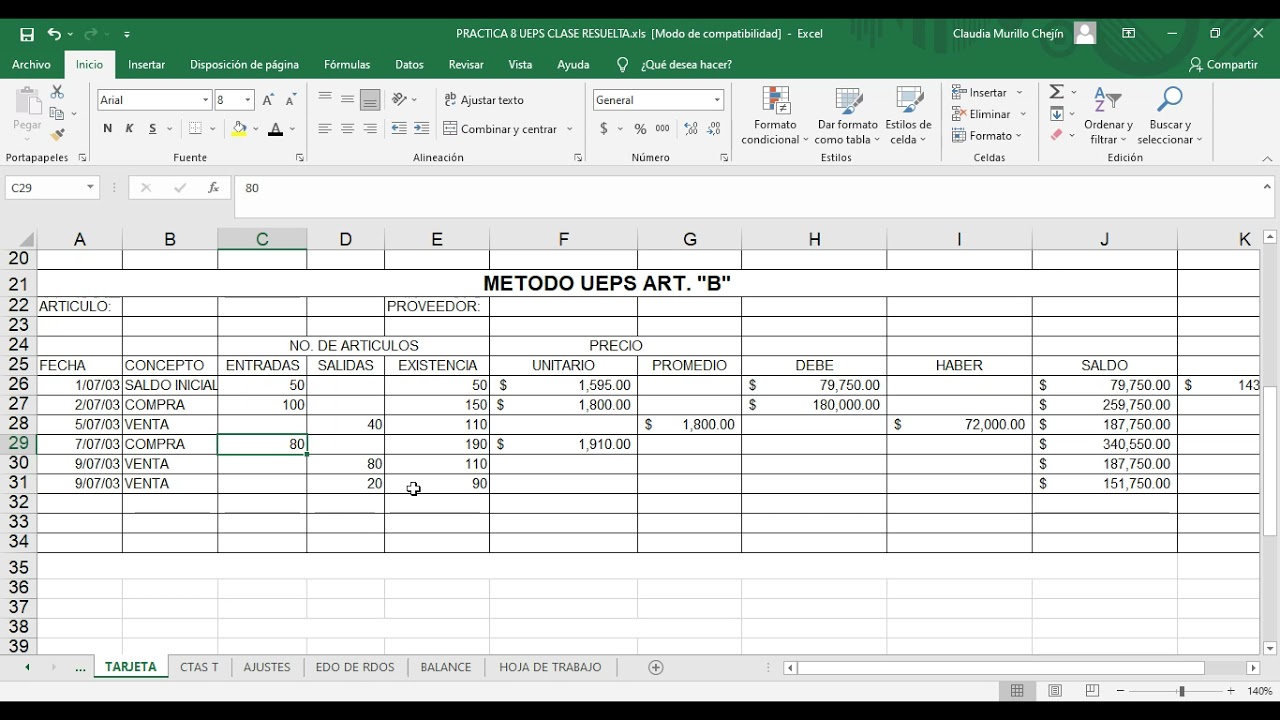Apply accounting currency format $
The width and height of the screenshot is (1280, 720).
pyautogui.click(x=604, y=129)
